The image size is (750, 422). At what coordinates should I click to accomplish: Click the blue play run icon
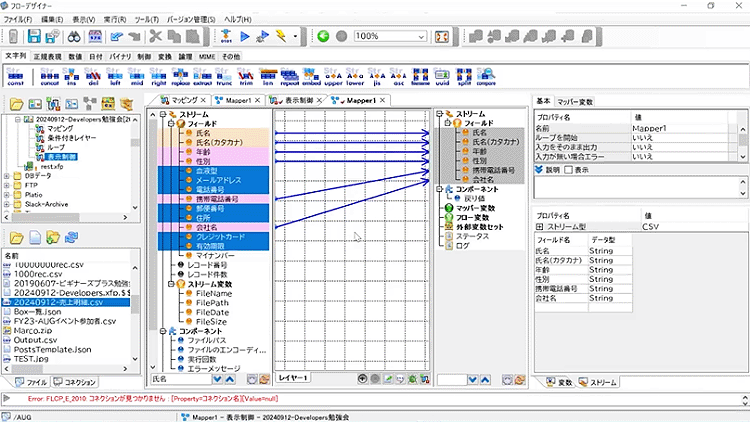pyautogui.click(x=245, y=36)
